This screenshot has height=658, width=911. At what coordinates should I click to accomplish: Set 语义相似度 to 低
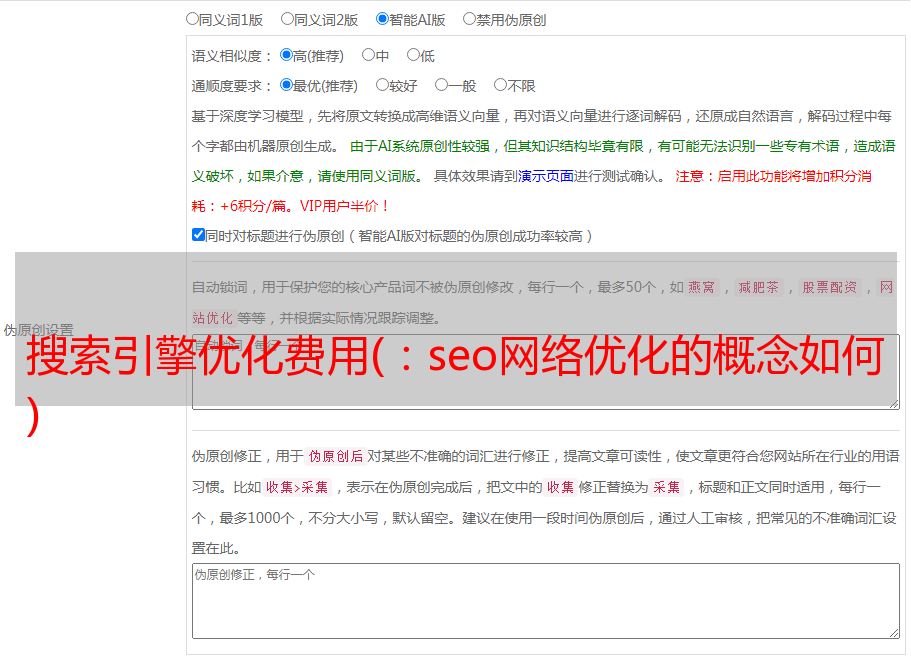[413, 55]
